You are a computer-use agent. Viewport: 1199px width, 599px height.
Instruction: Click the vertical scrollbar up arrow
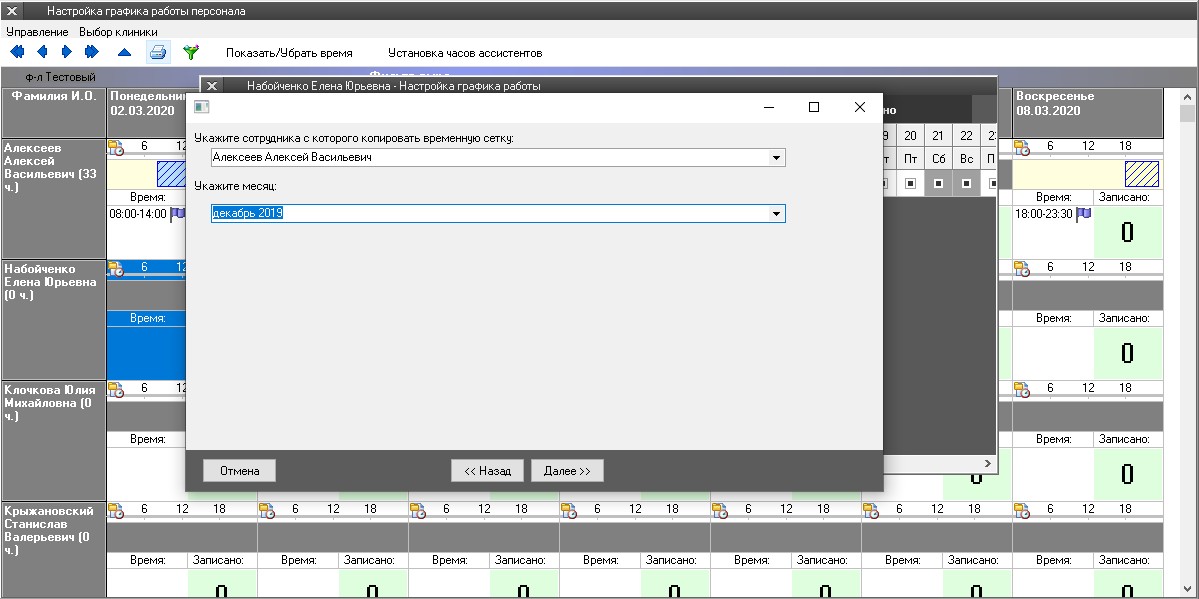[x=1189, y=98]
